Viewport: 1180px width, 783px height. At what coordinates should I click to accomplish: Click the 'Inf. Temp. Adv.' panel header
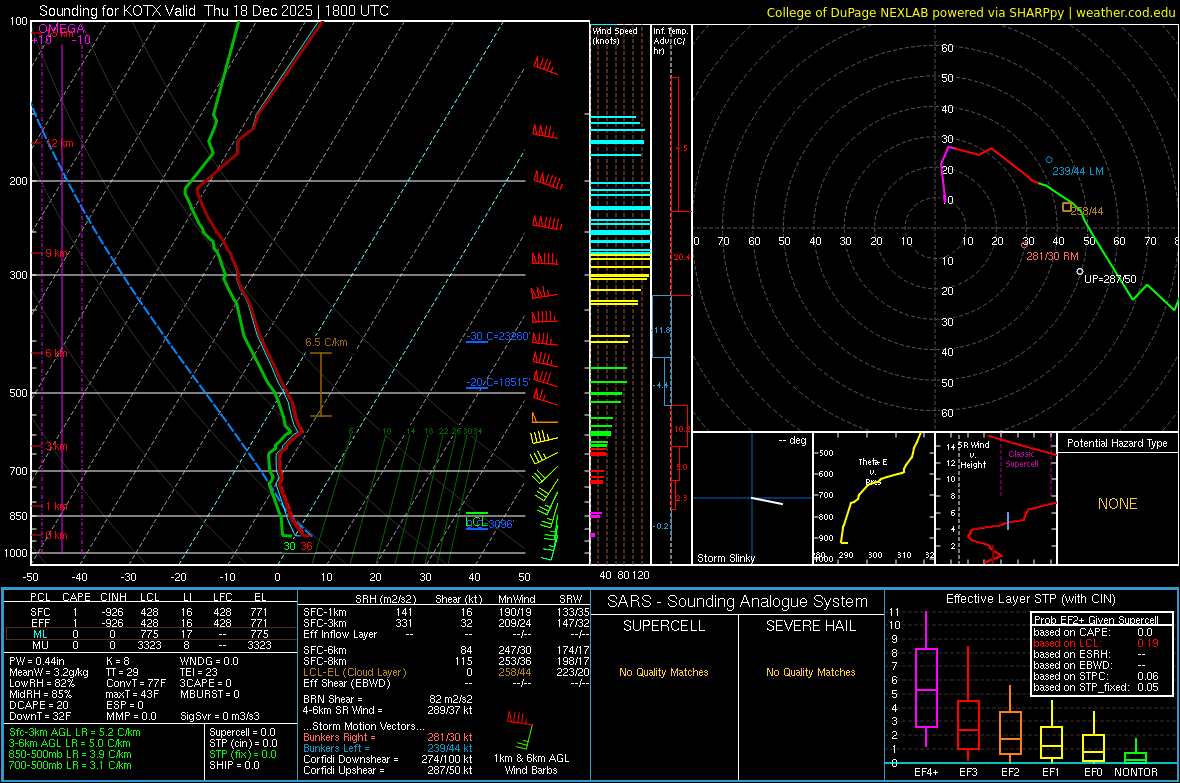670,41
